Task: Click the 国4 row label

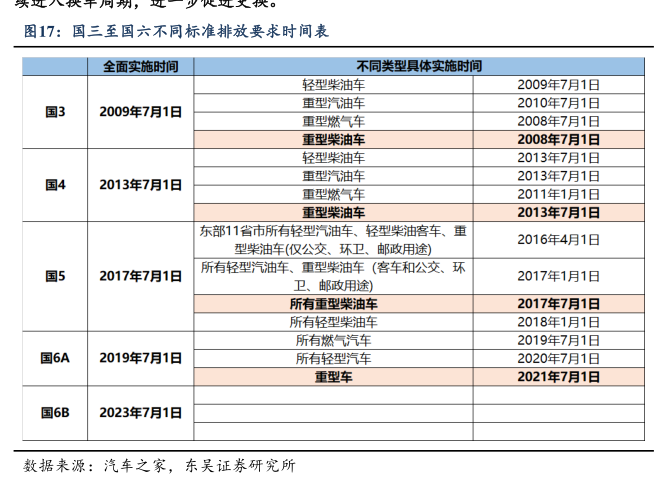Action: click(x=55, y=185)
